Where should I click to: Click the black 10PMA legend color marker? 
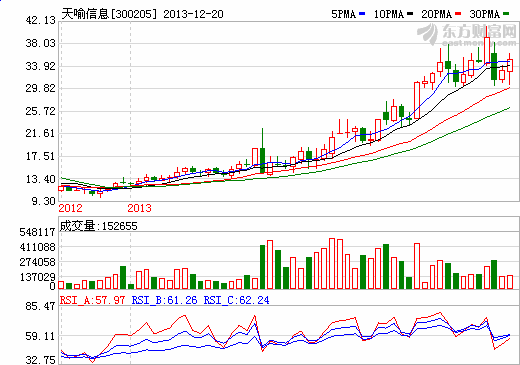tap(410, 14)
